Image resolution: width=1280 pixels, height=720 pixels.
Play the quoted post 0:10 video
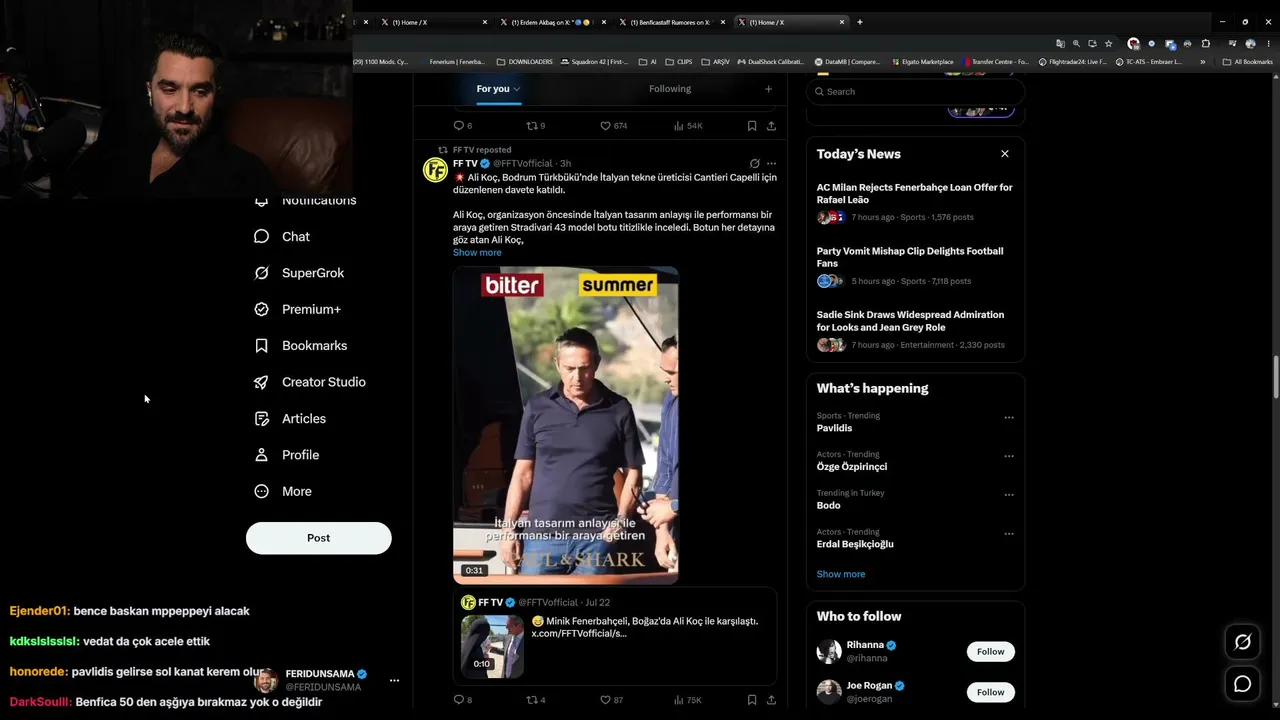[x=492, y=646]
